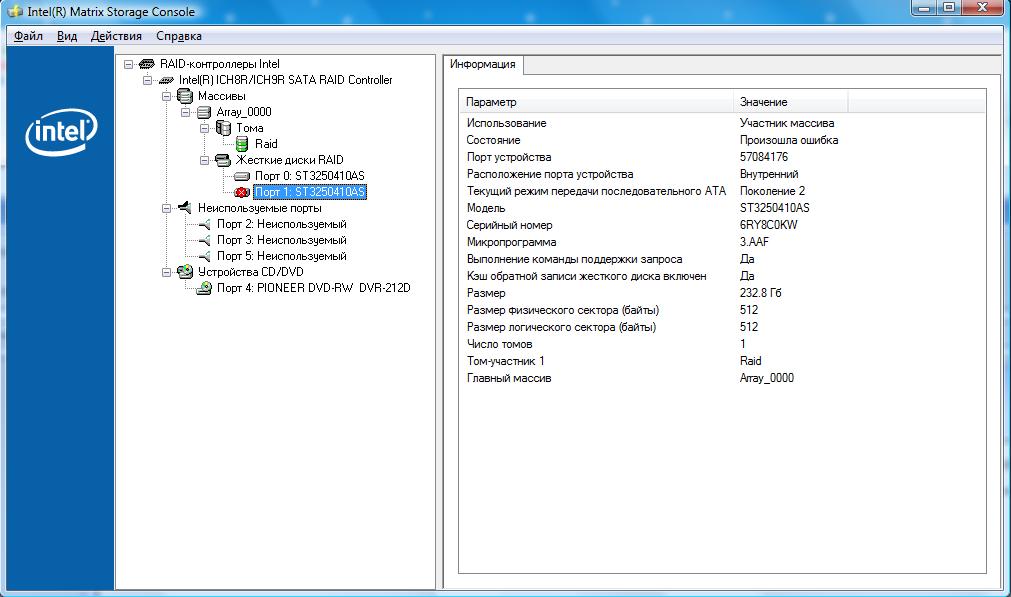This screenshot has width=1011, height=597.
Task: Click the size value 232.8 Гб
Action: (x=761, y=293)
